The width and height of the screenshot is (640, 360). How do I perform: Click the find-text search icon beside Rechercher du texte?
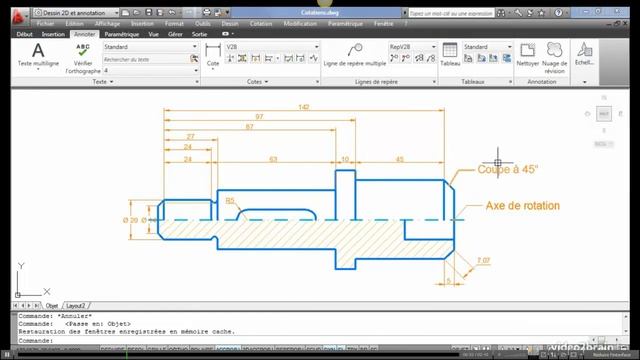(x=194, y=59)
